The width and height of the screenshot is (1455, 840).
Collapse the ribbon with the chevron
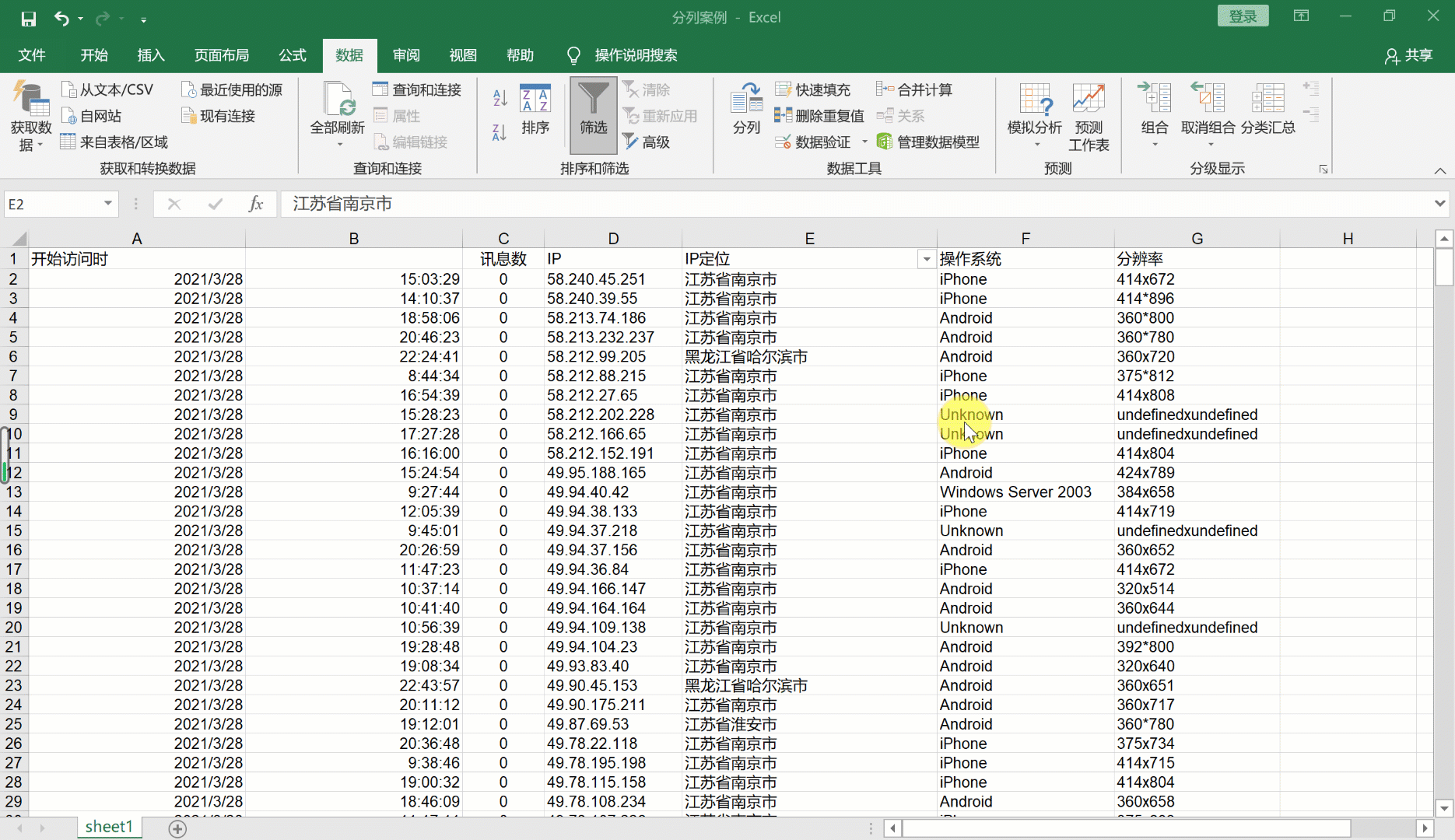[x=1440, y=170]
